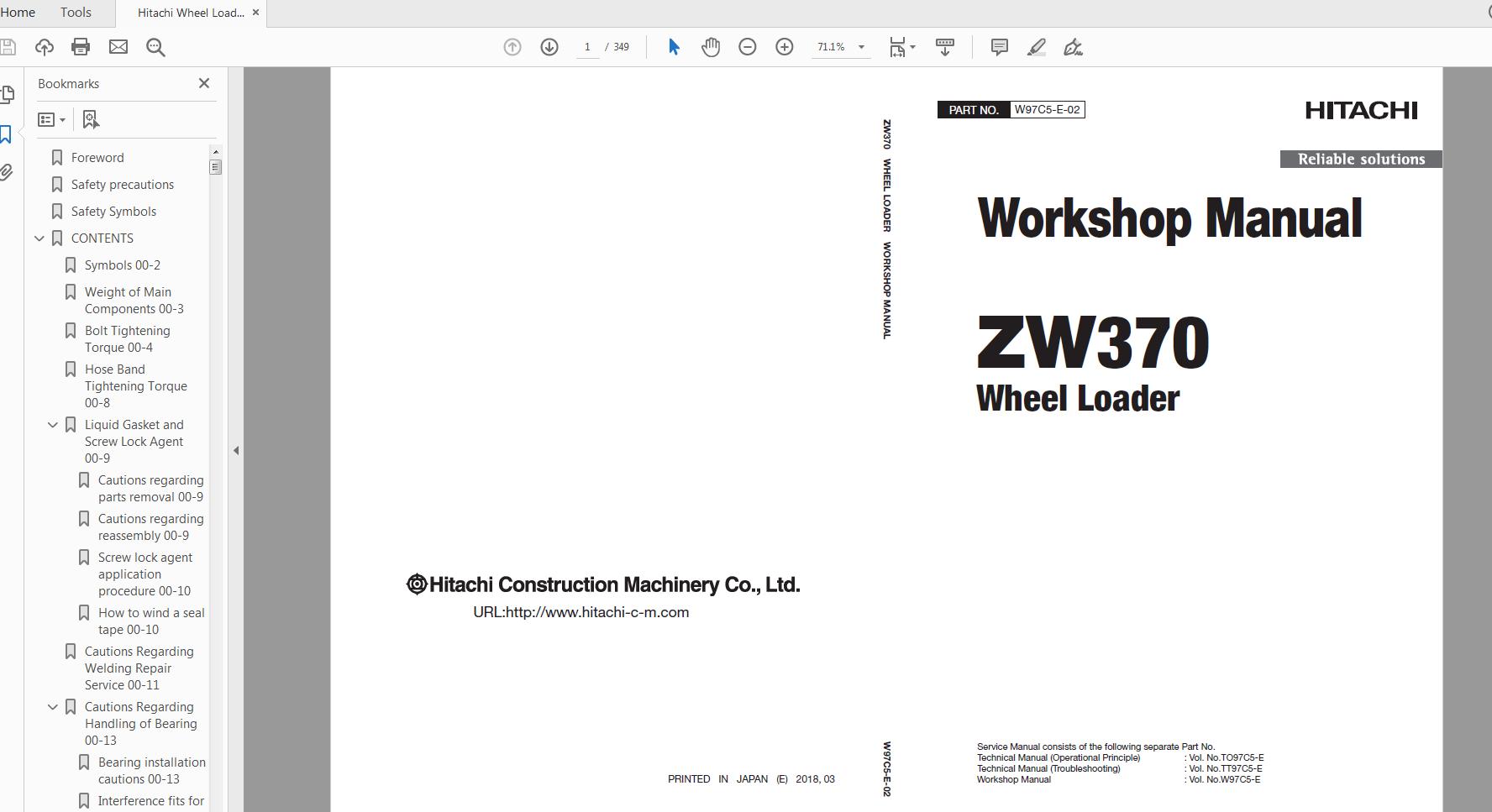Go to previous page arrow
Viewport: 1492px width, 812px height.
tap(512, 47)
